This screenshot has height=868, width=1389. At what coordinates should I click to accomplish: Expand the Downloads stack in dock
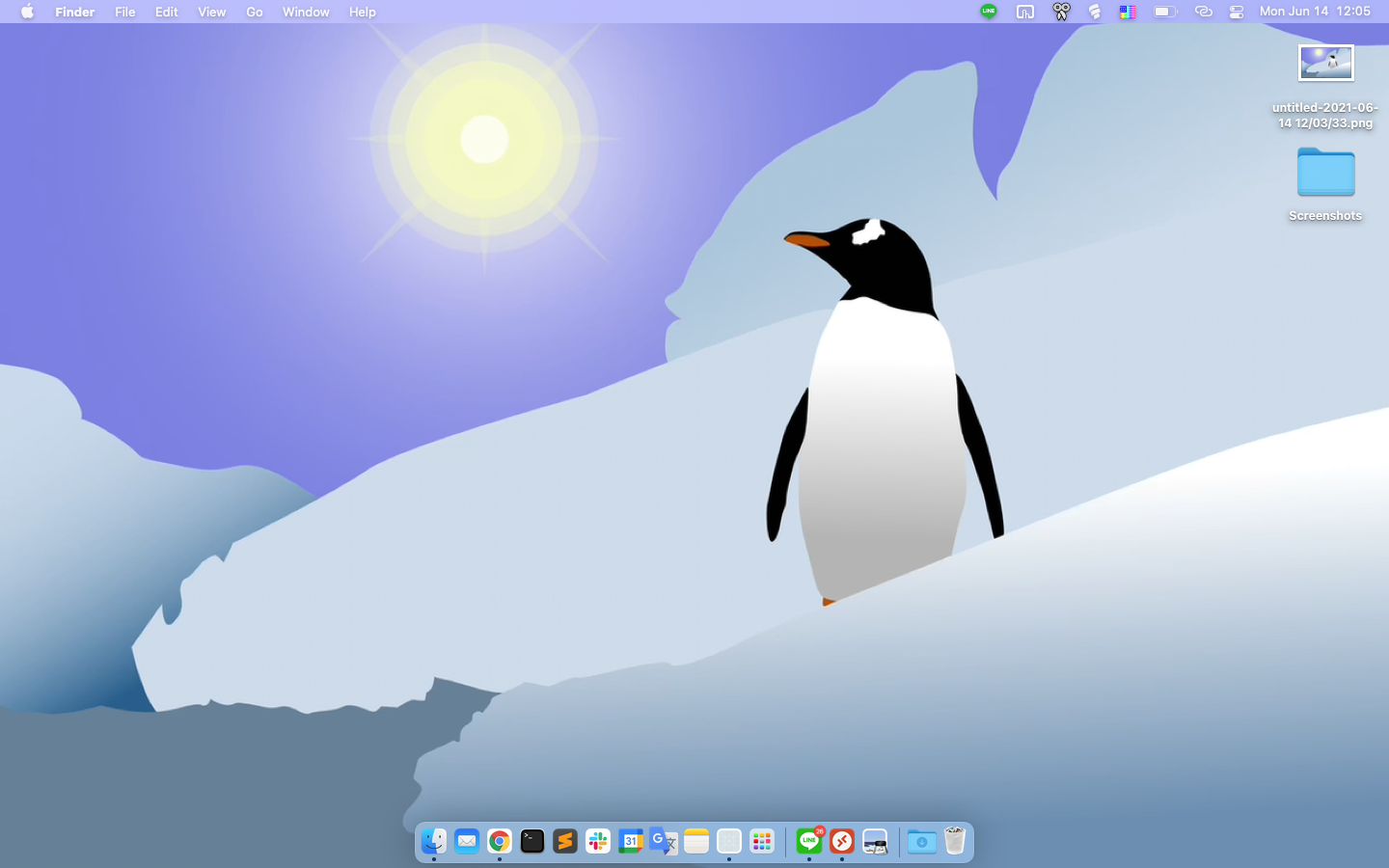[x=921, y=841]
